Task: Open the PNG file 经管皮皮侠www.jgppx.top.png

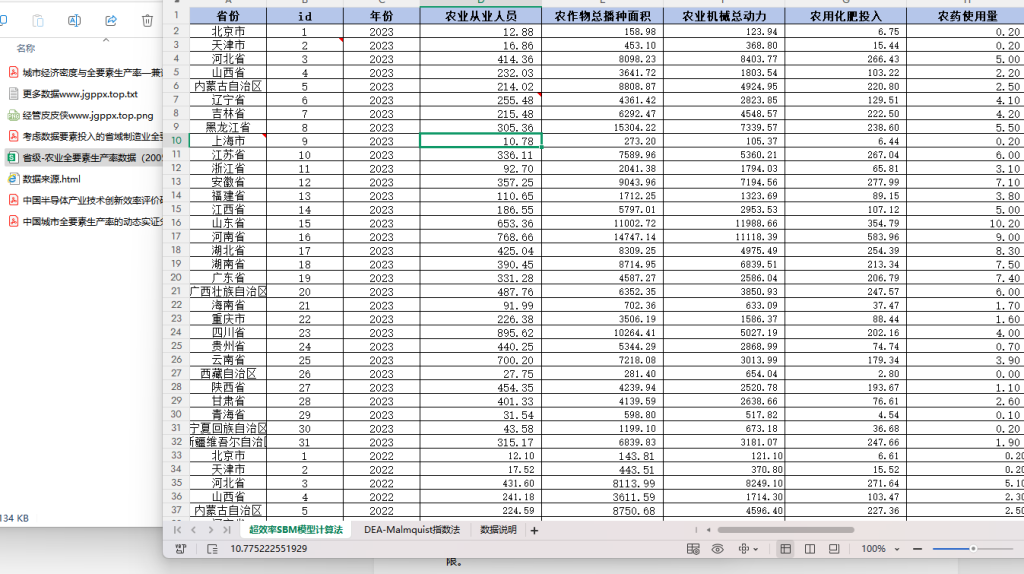Action: 88,116
